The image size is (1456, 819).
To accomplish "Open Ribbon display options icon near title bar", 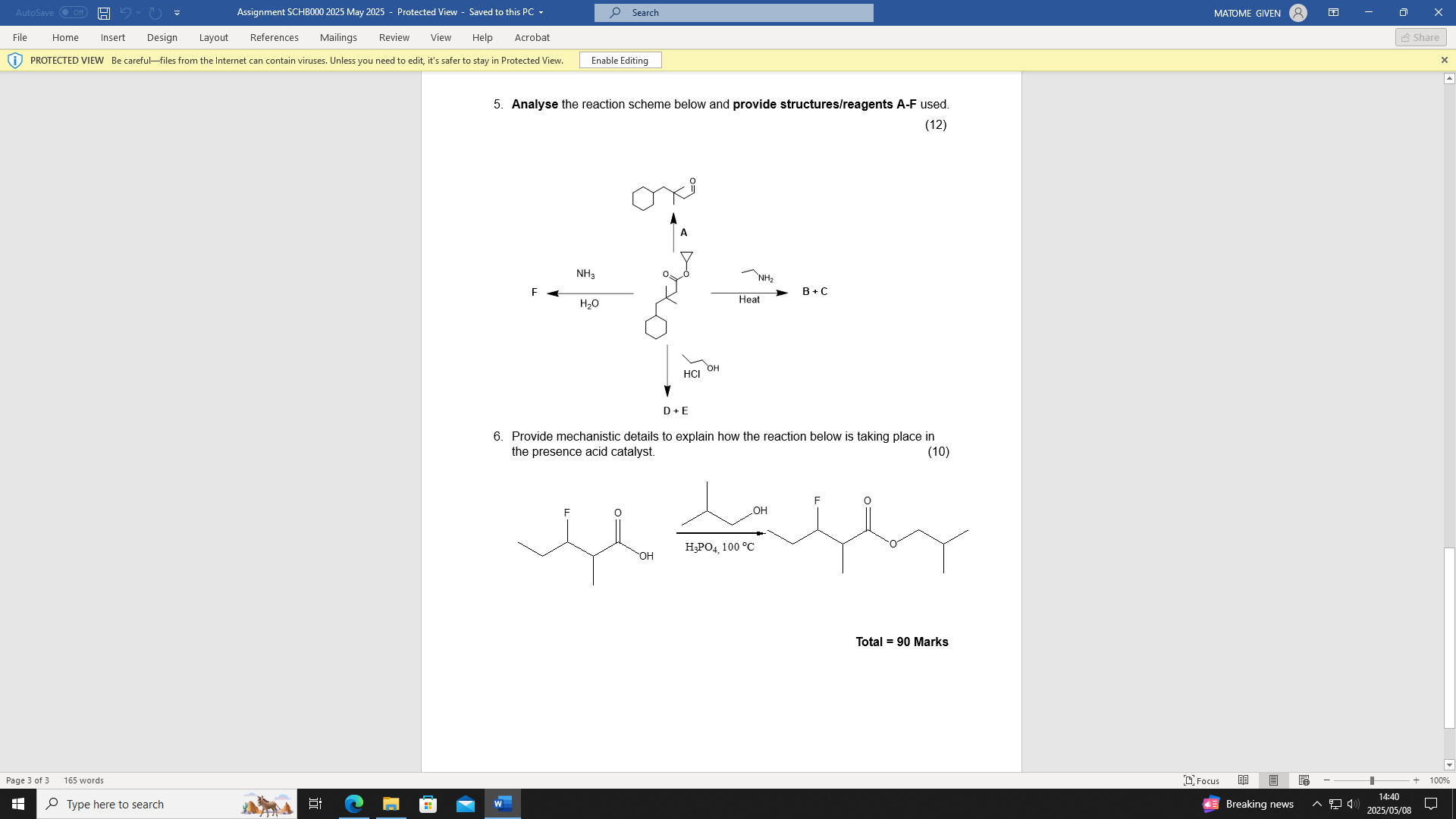I will tap(1334, 12).
